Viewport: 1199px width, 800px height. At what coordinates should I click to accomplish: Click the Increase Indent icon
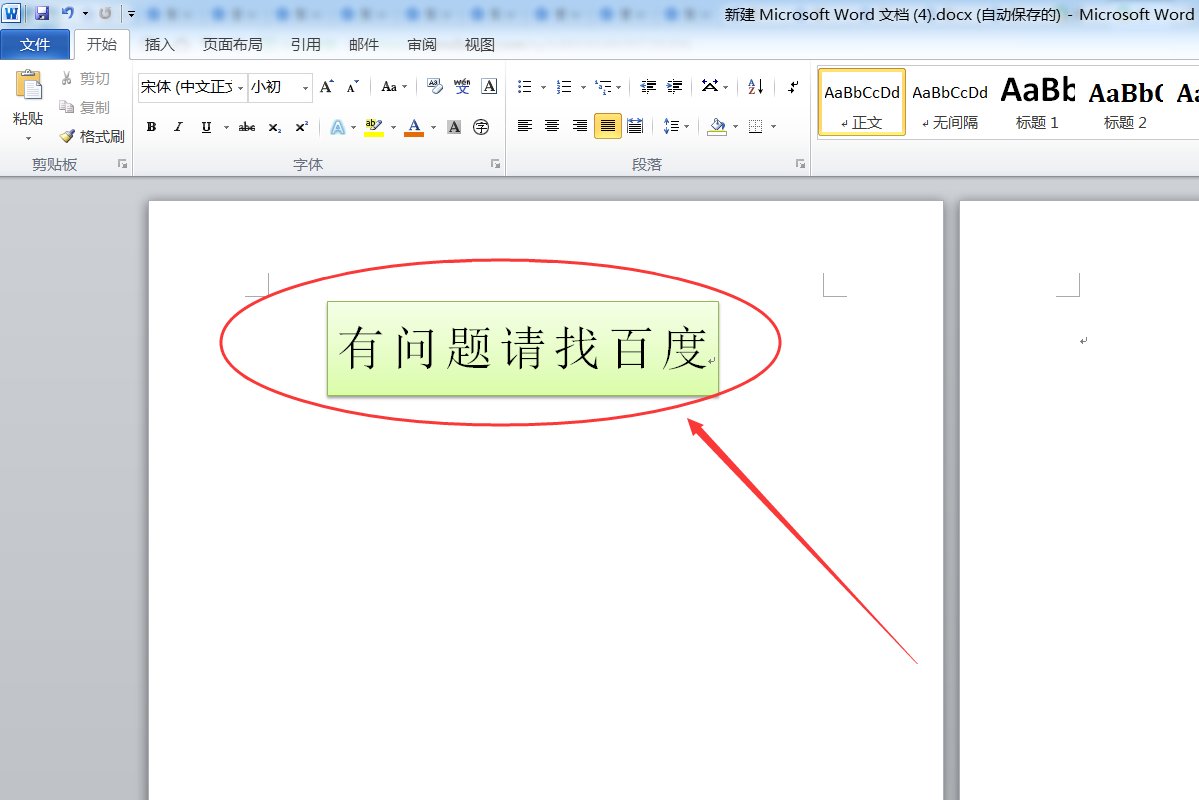click(x=674, y=86)
